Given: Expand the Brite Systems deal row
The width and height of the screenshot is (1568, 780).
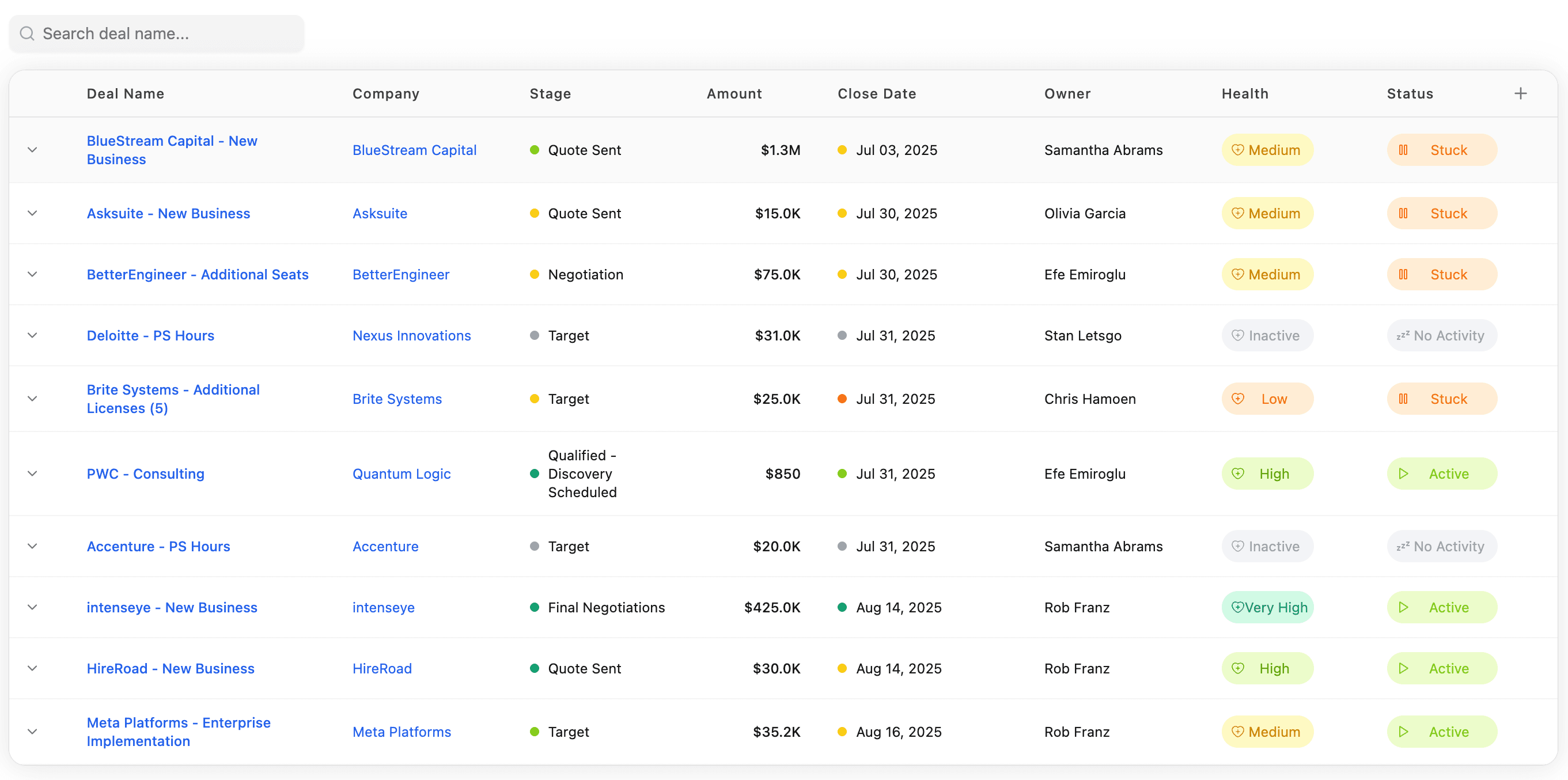Looking at the screenshot, I should point(32,398).
